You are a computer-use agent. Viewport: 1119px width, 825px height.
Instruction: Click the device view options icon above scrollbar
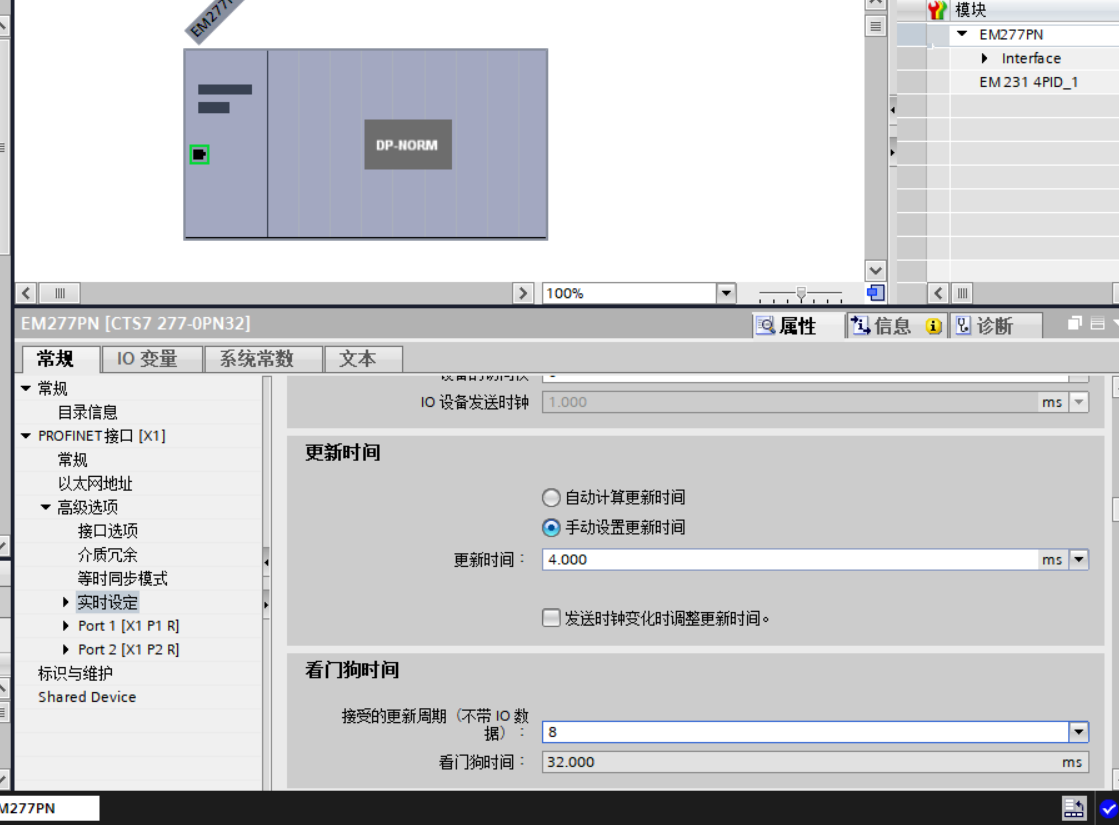[876, 26]
